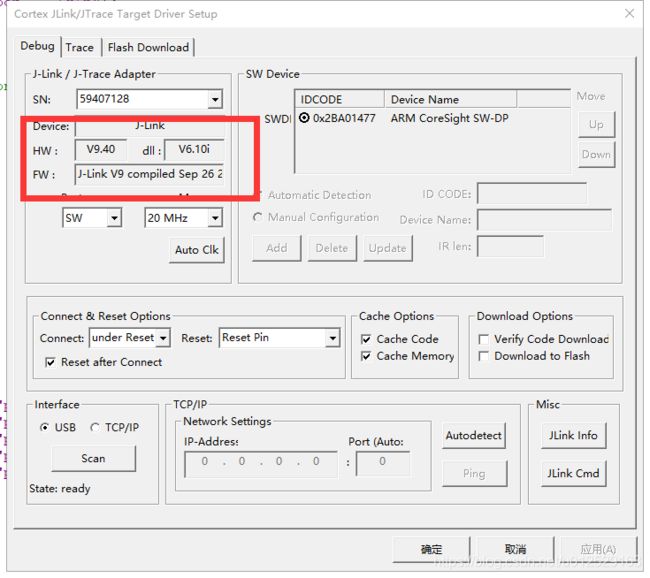Open the Flash Download tab
This screenshot has width=650, height=578.
click(x=148, y=47)
